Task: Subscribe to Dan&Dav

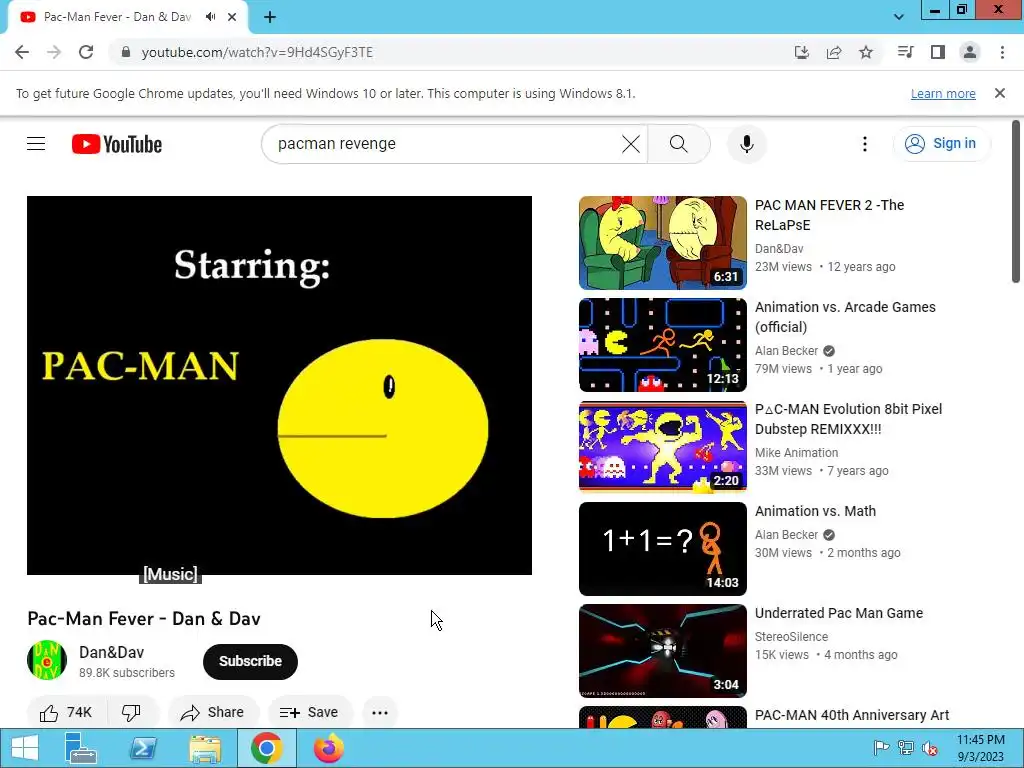Action: [x=250, y=662]
